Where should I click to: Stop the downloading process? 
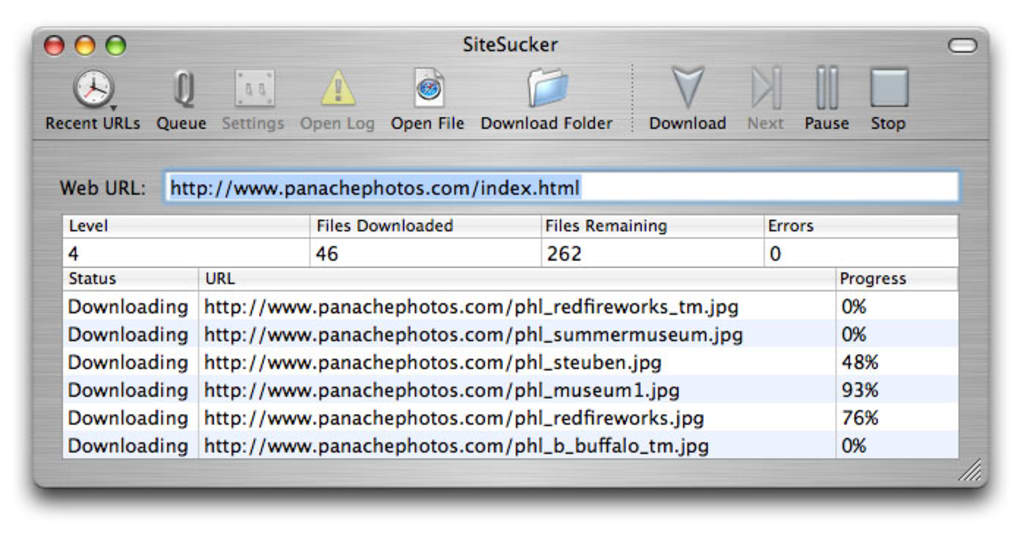(888, 88)
